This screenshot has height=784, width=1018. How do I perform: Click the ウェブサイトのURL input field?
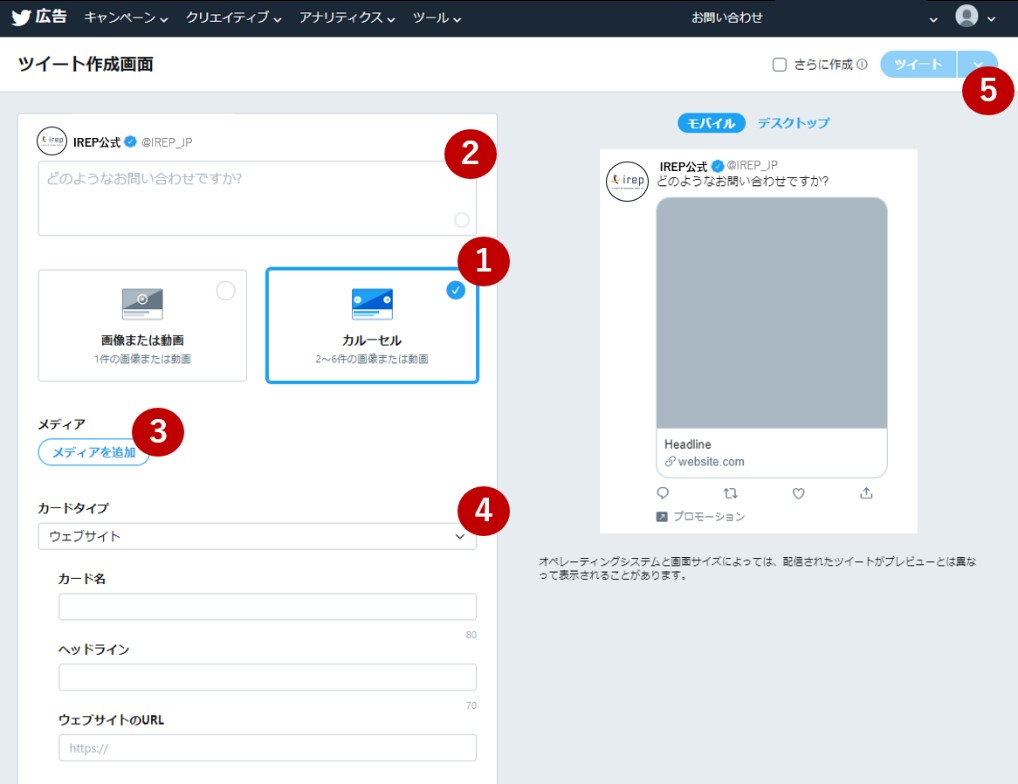[267, 748]
